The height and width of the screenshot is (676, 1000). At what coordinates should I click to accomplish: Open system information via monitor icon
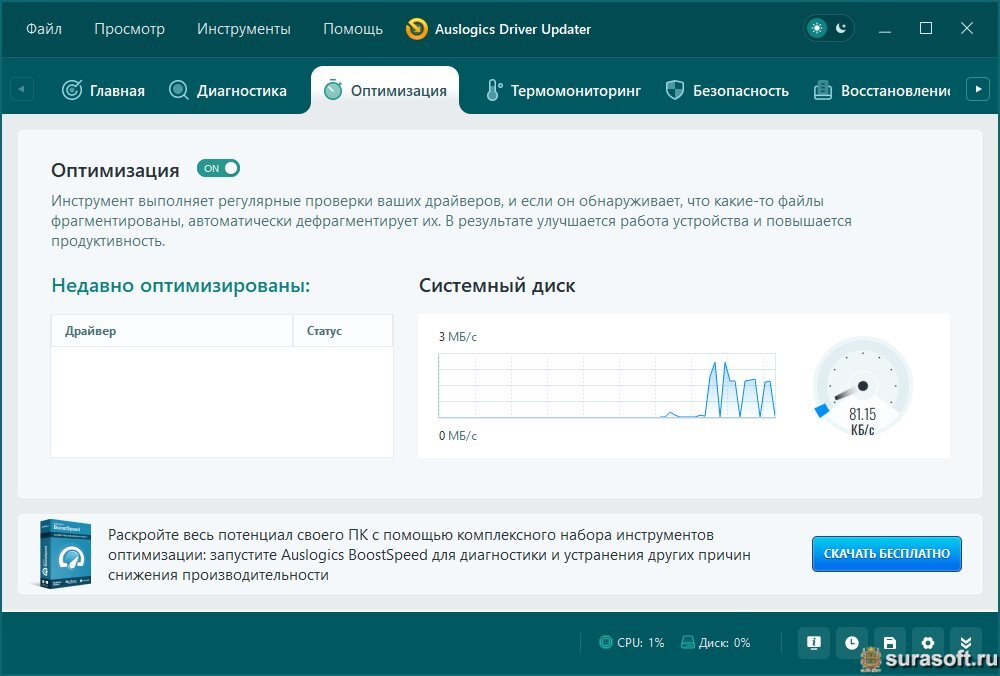[814, 643]
